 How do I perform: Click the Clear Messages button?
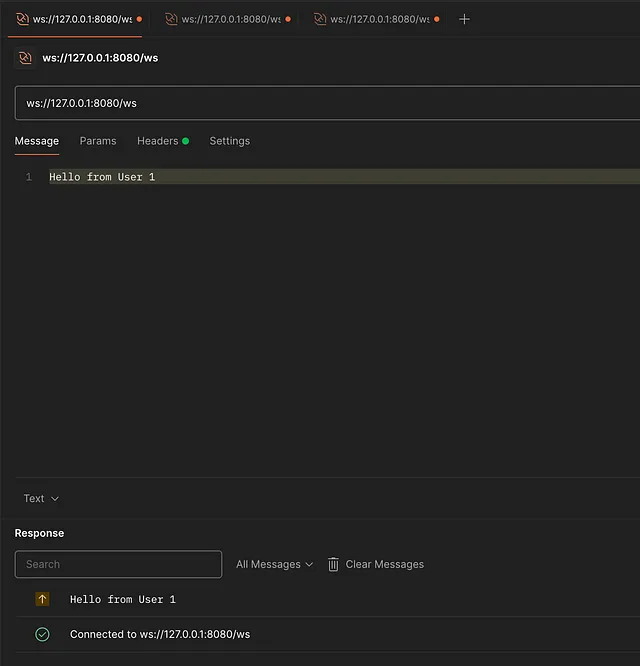pos(384,564)
